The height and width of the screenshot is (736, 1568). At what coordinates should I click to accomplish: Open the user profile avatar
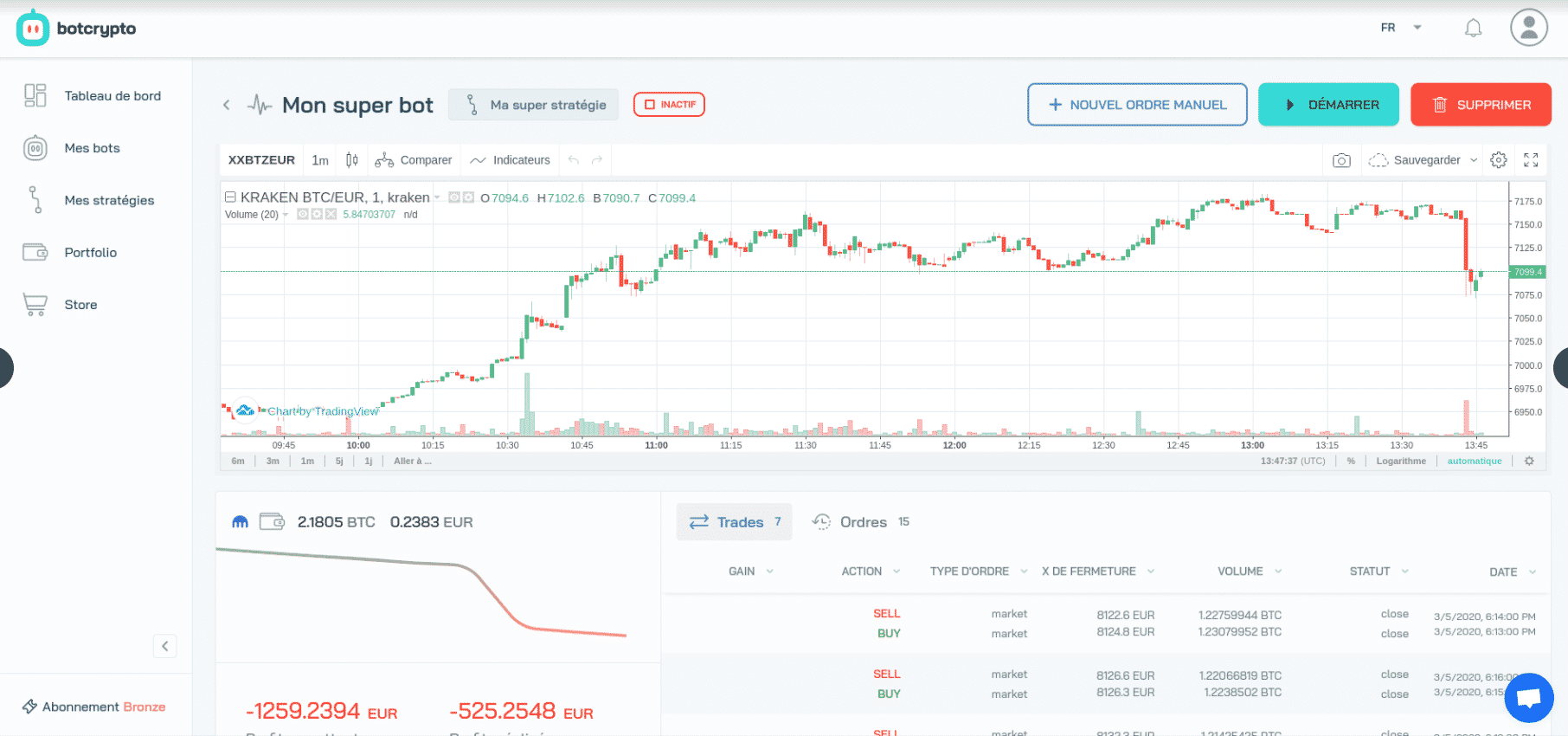[1529, 28]
